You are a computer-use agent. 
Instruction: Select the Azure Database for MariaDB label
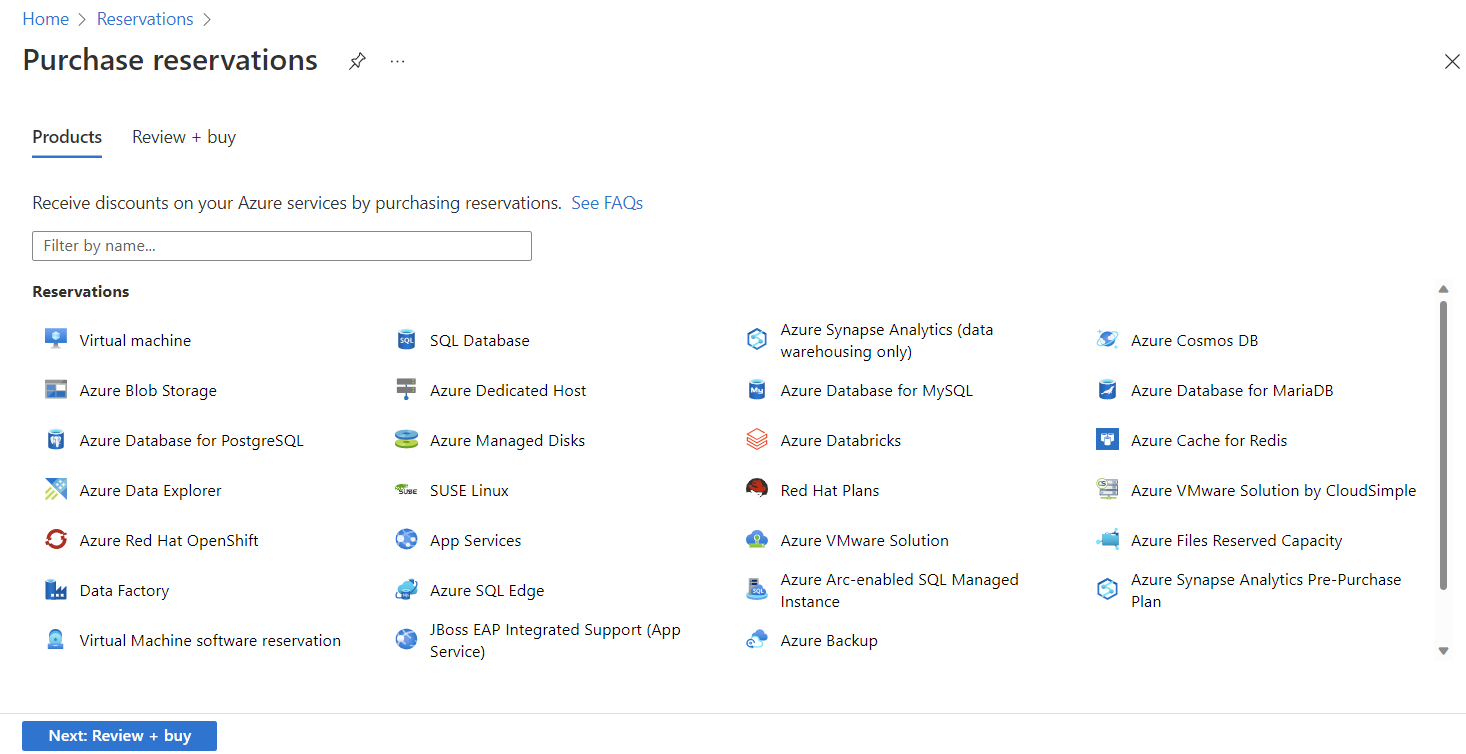tap(1232, 391)
